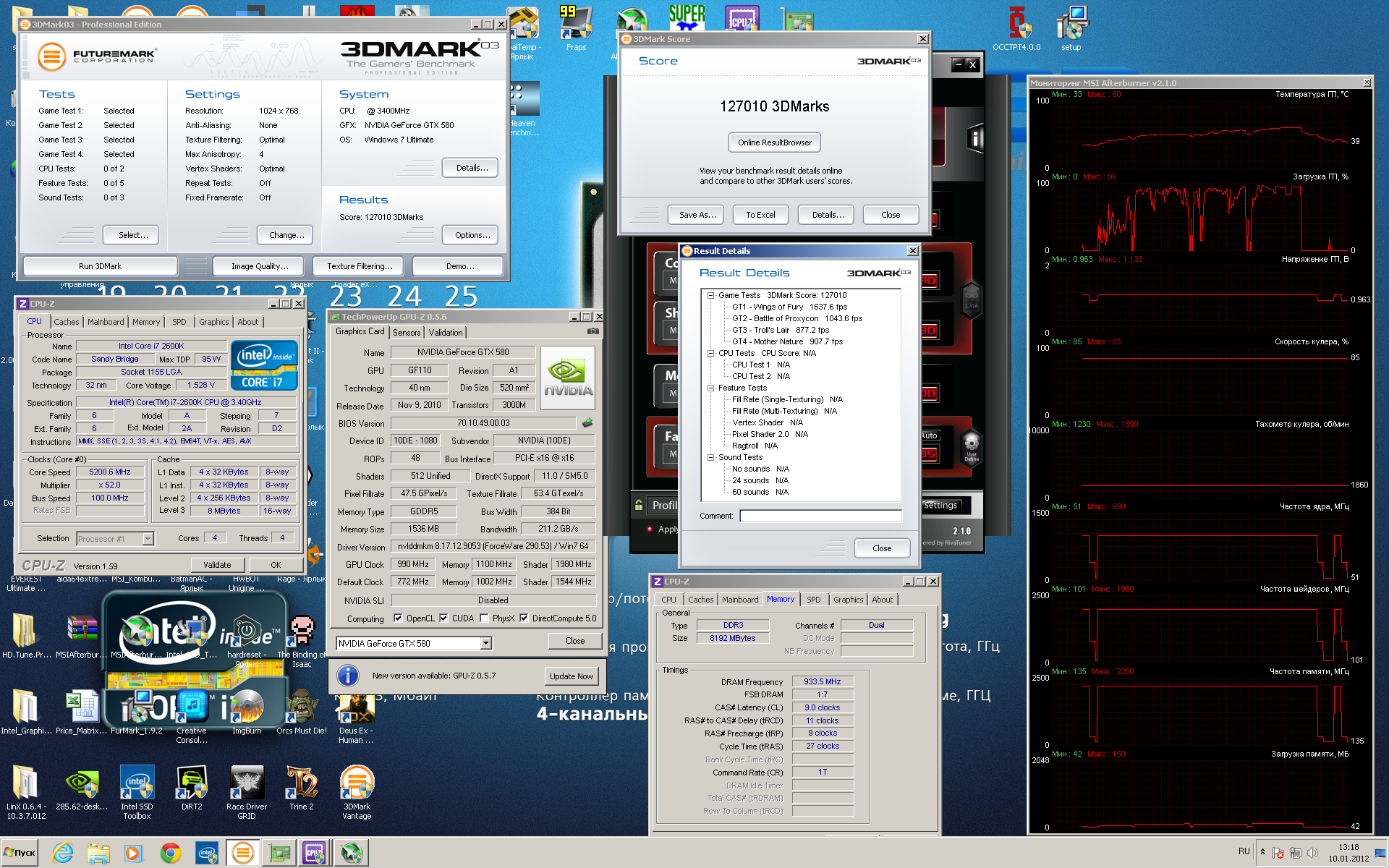Click the Comment input field

click(820, 516)
